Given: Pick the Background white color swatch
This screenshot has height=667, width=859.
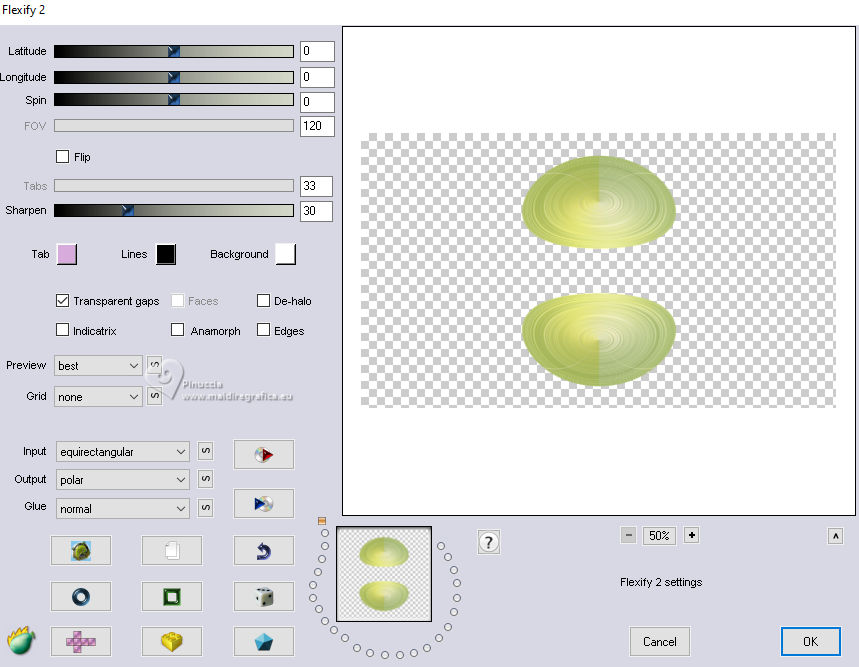Looking at the screenshot, I should point(285,255).
